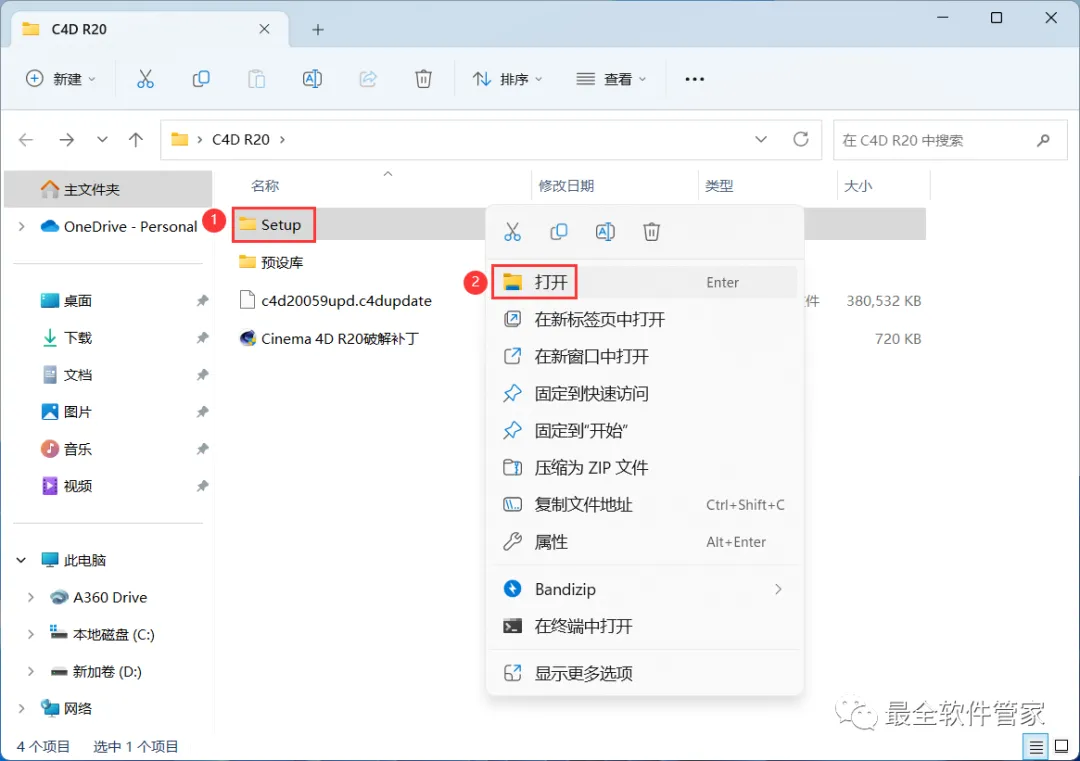The width and height of the screenshot is (1080, 761).
Task: Refresh the current folder view
Action: pos(800,140)
